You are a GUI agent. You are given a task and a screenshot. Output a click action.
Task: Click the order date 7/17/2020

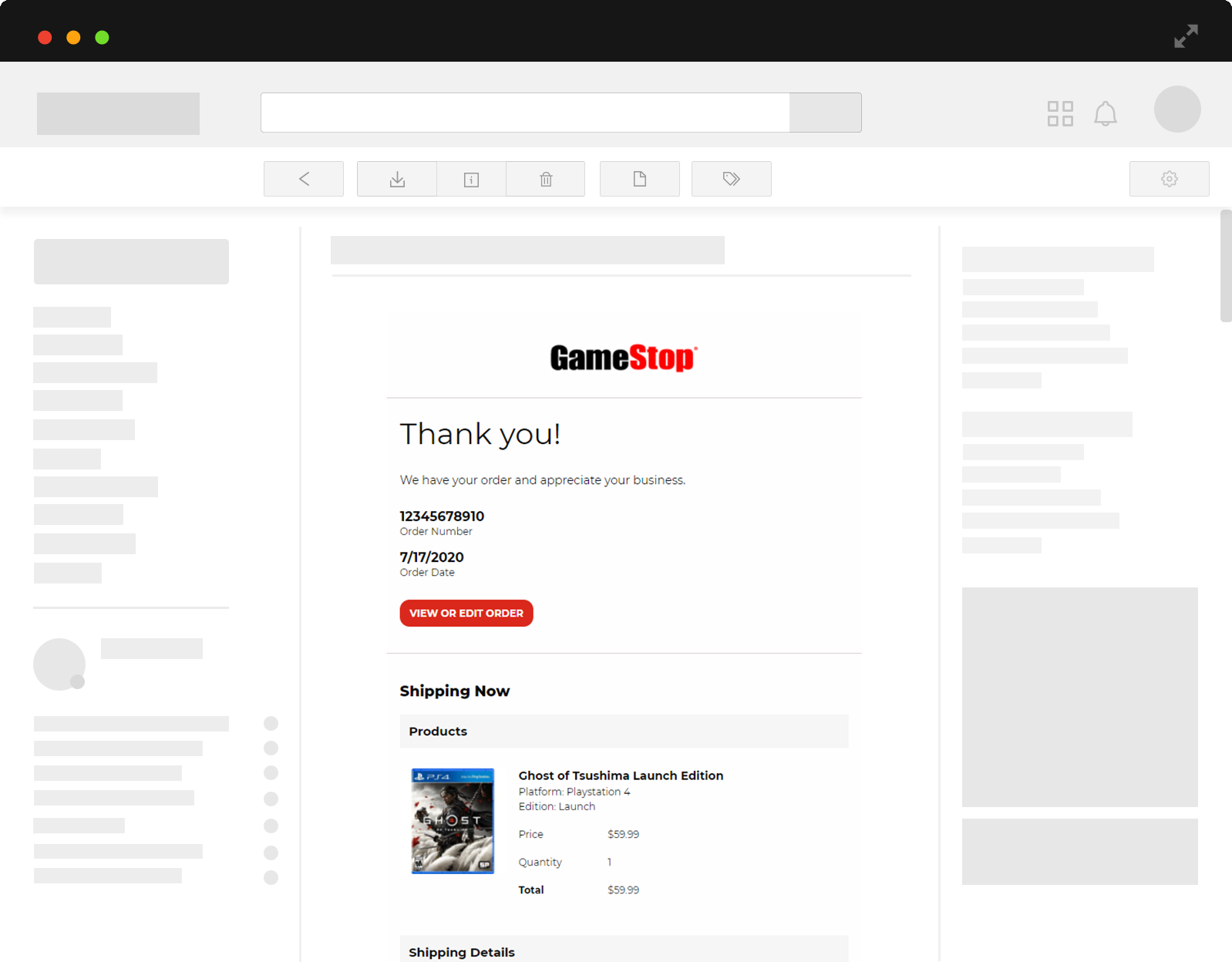point(432,557)
